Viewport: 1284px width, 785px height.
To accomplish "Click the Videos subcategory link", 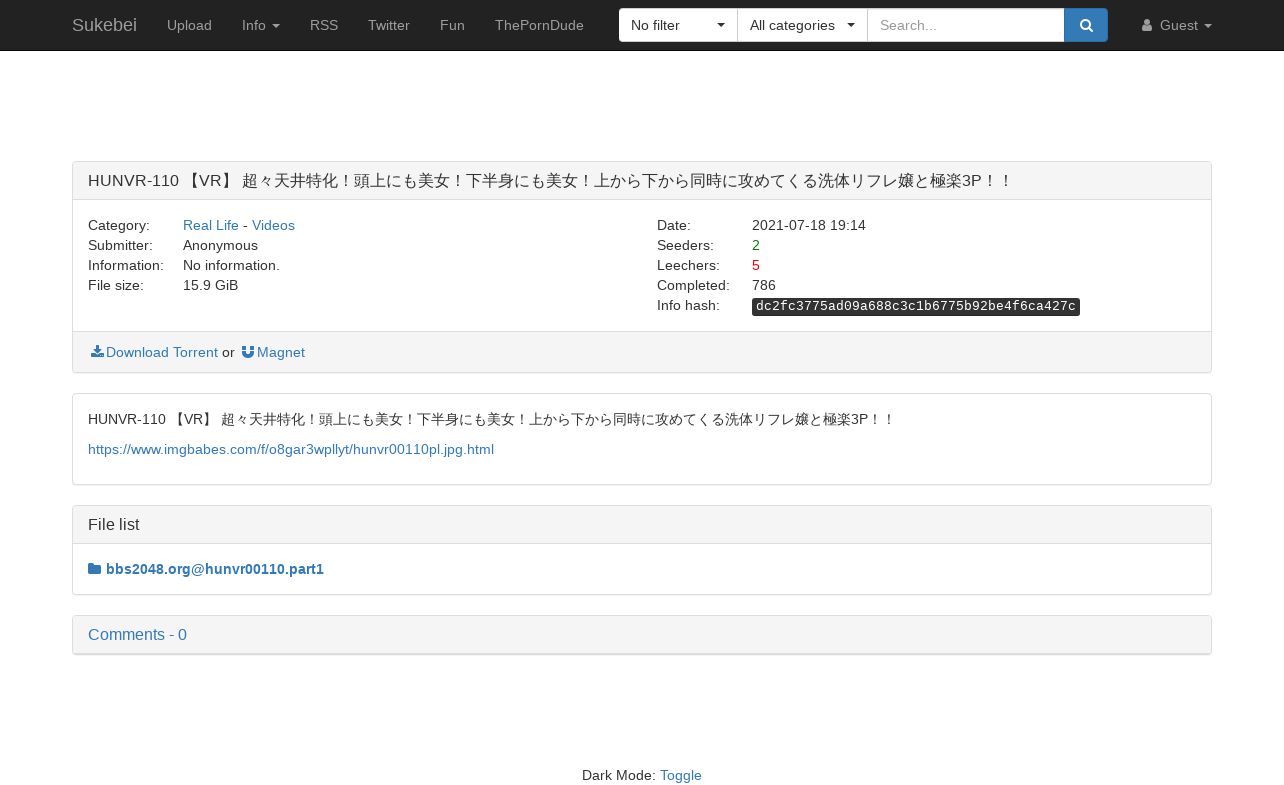I will coord(273,225).
